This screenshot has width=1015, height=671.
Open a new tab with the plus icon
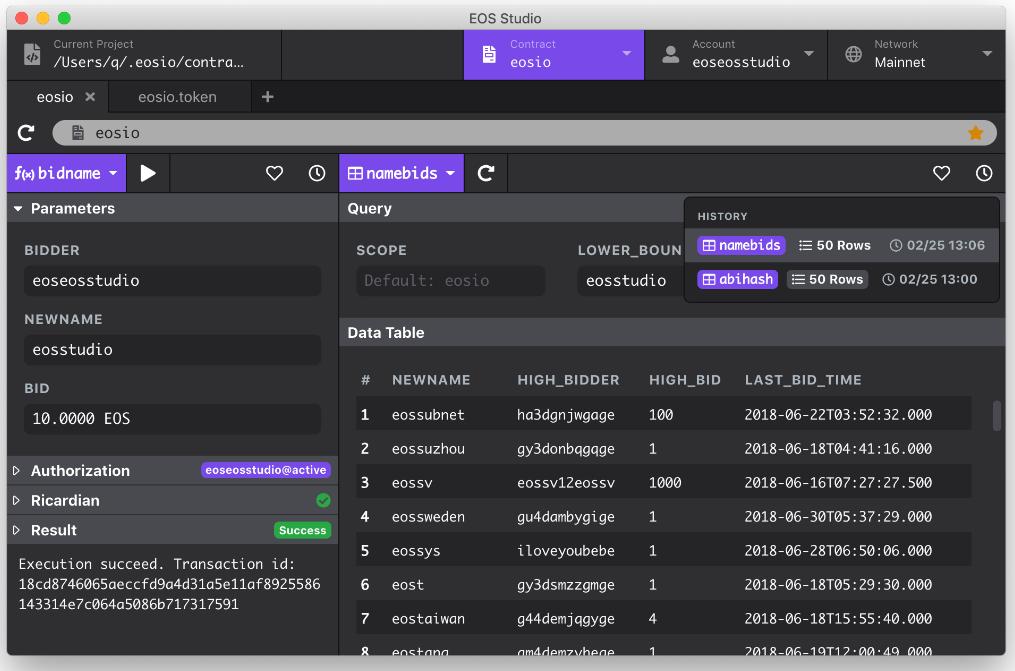click(x=267, y=96)
